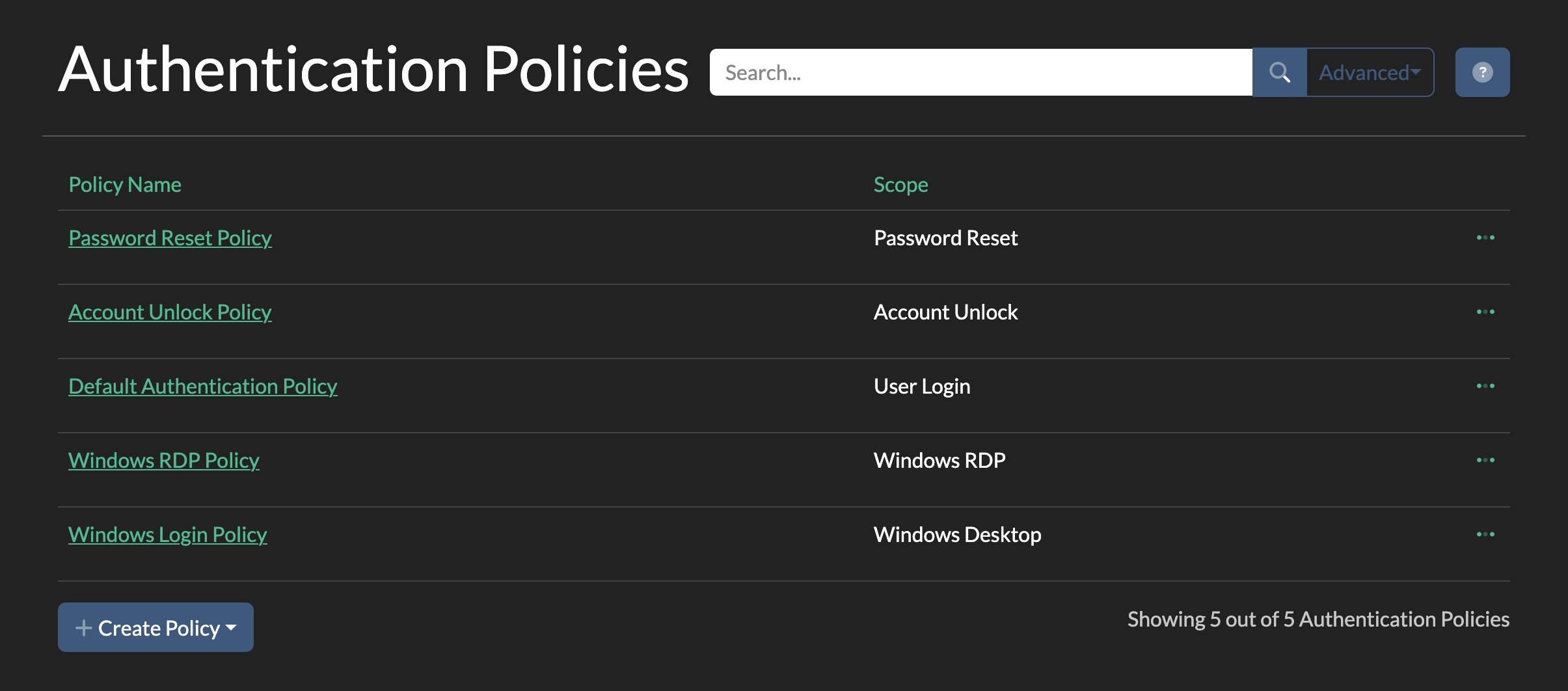Sort by the Policy Name column header
Image resolution: width=1568 pixels, height=691 pixels.
tap(125, 185)
